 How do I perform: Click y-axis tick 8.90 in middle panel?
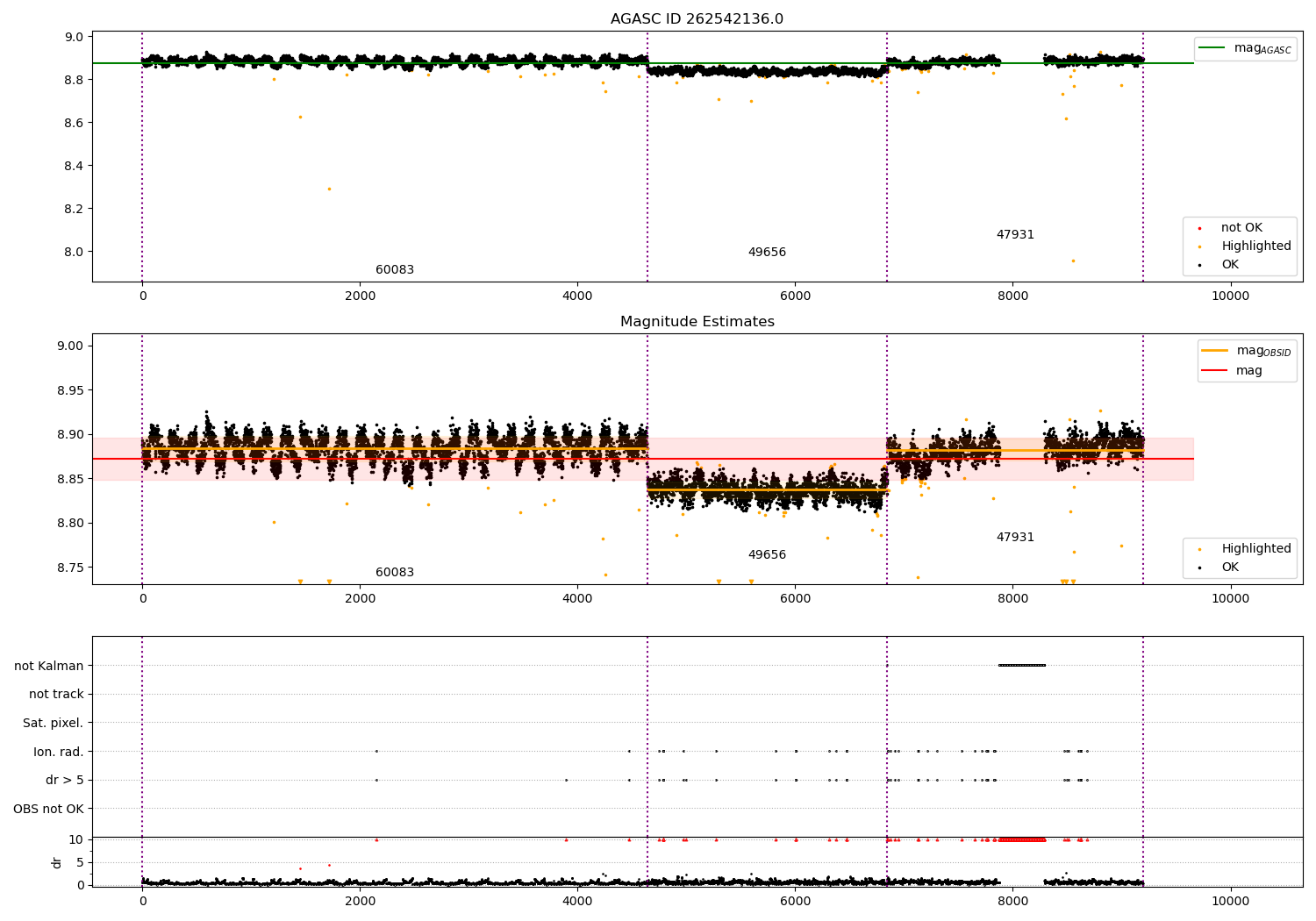click(x=70, y=435)
